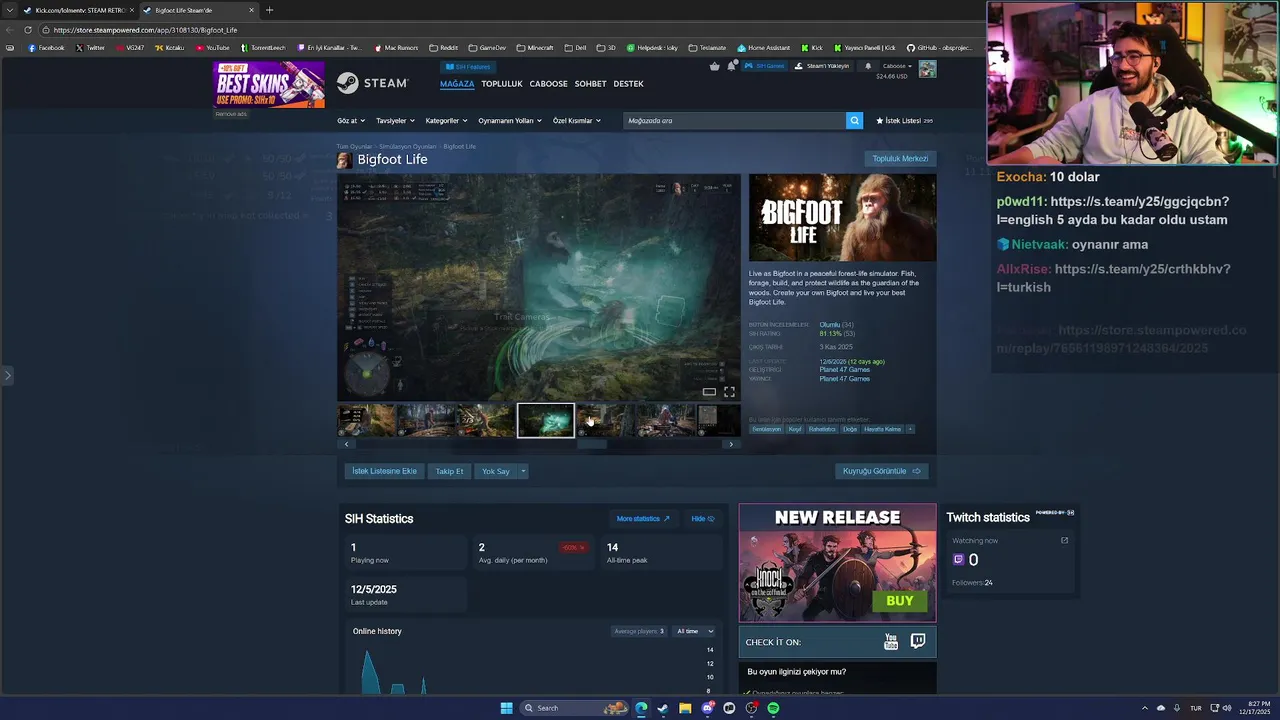Switch trailer to theater mode icon
Image resolution: width=1280 pixels, height=720 pixels.
[709, 392]
